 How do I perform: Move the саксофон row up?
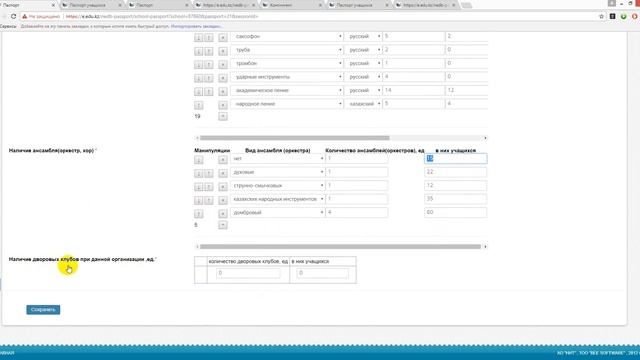(x=209, y=38)
